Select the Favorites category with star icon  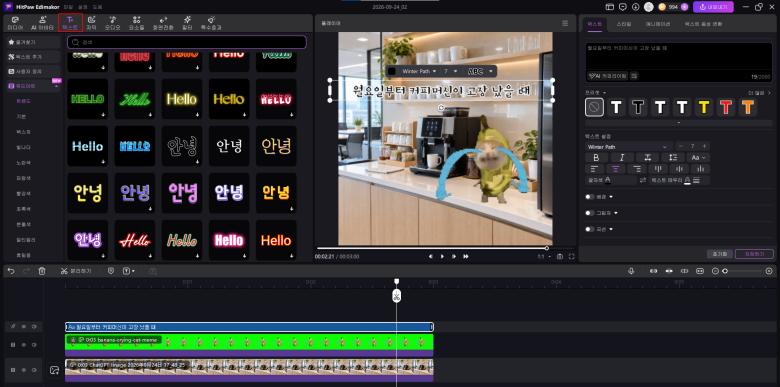click(x=33, y=42)
